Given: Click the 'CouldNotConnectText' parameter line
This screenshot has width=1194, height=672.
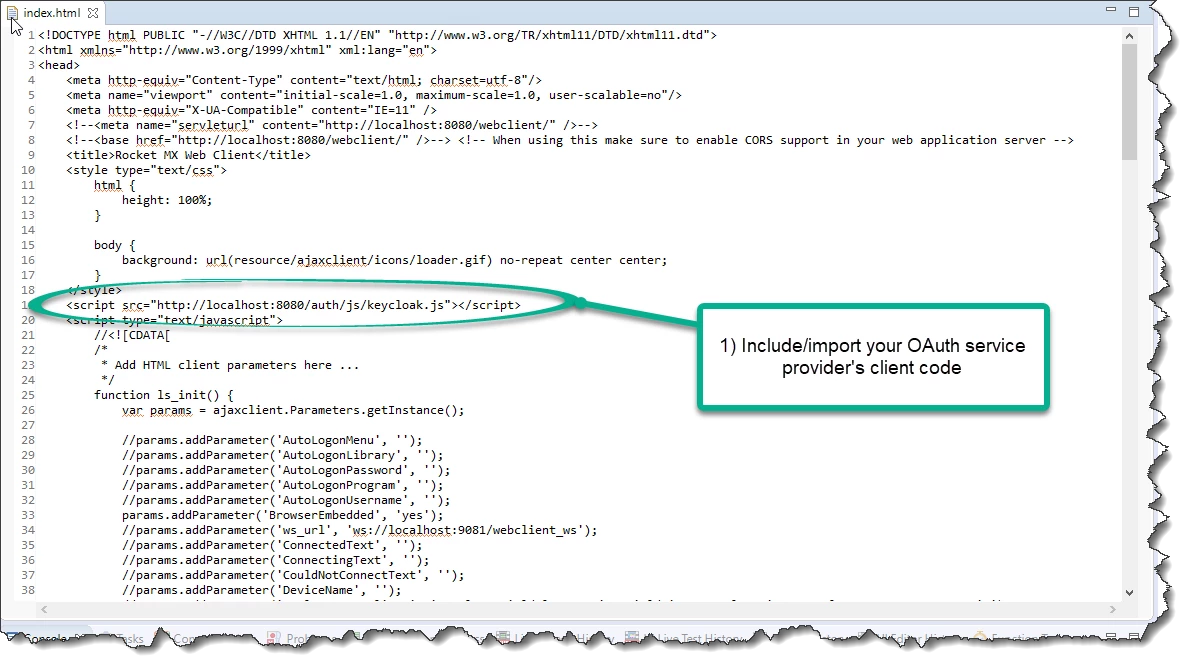Looking at the screenshot, I should [x=293, y=575].
